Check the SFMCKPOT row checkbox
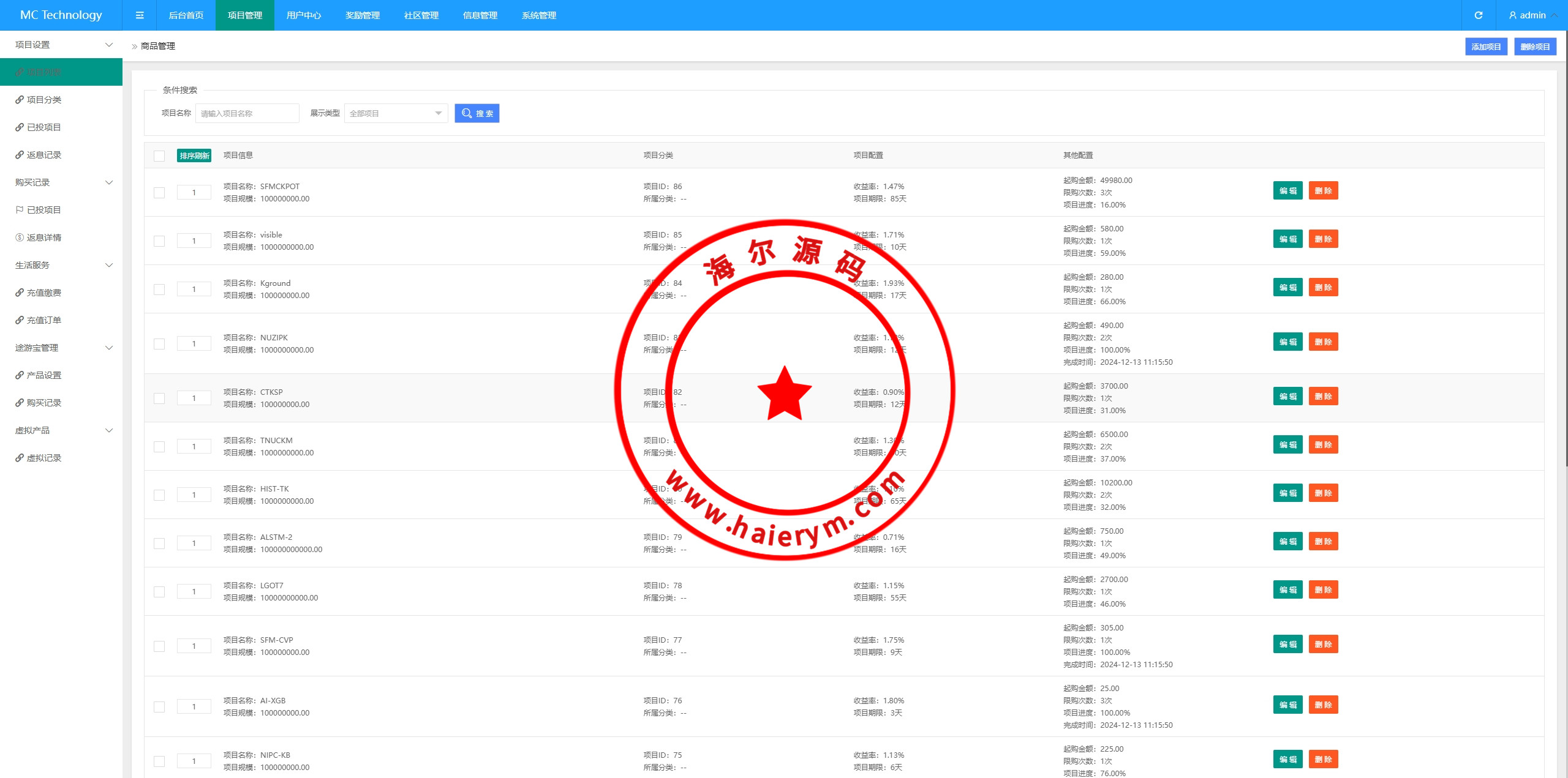 pos(159,192)
